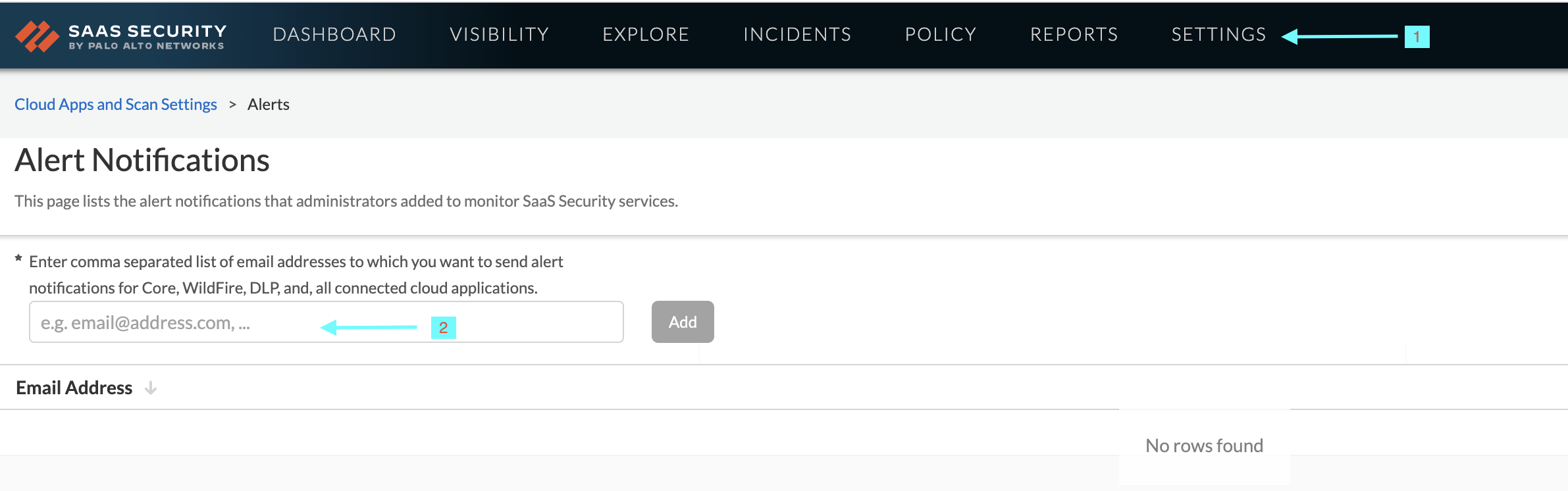Viewport: 1568px width, 491px height.
Task: Follow the Cloud Apps and Scan Settings link
Action: point(116,105)
